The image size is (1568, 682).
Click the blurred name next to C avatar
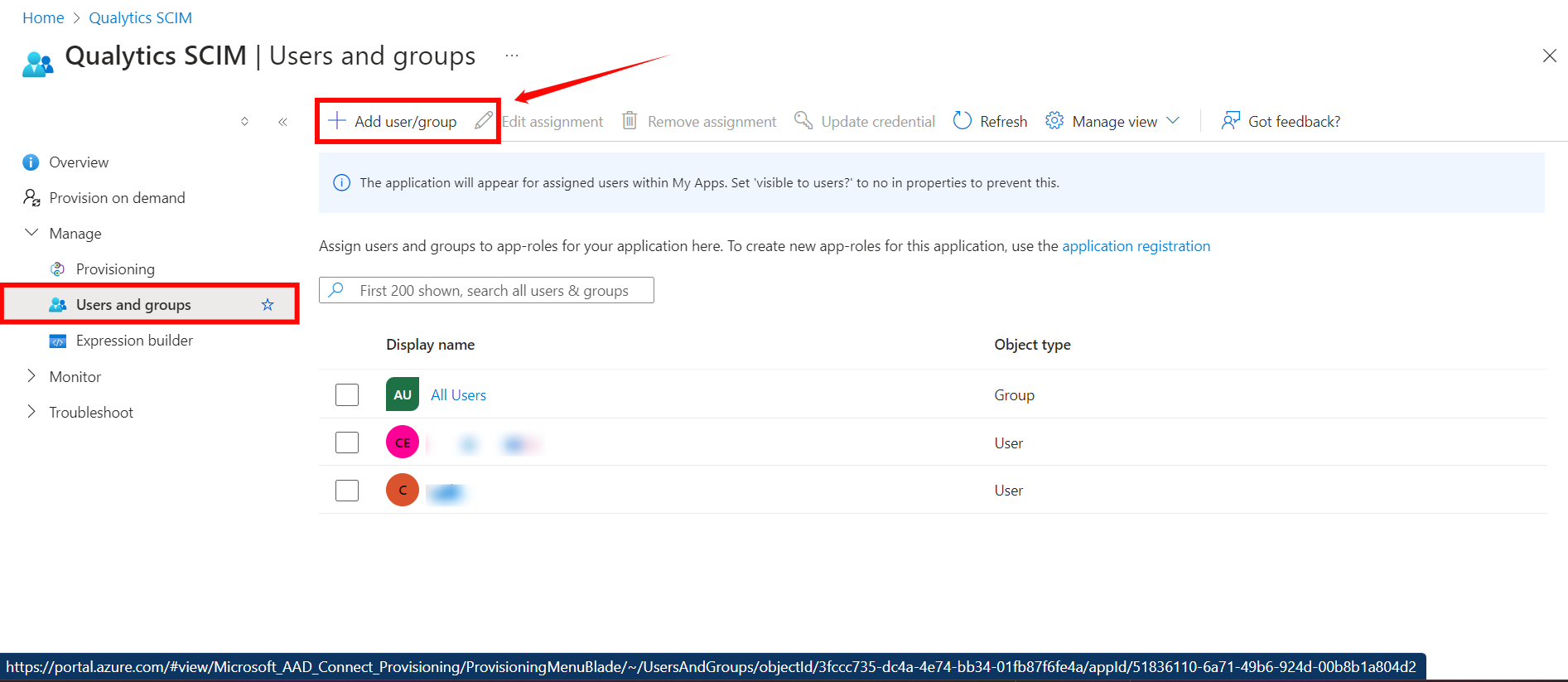[446, 493]
